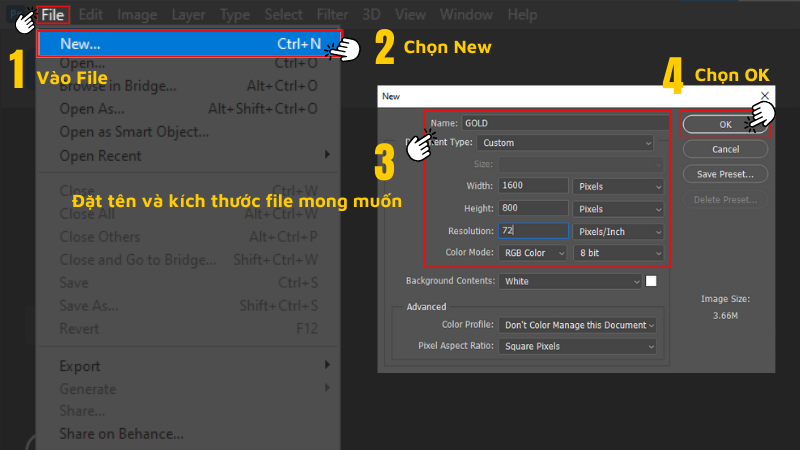
Task: Click the Width field showing 1600
Action: coord(533,185)
